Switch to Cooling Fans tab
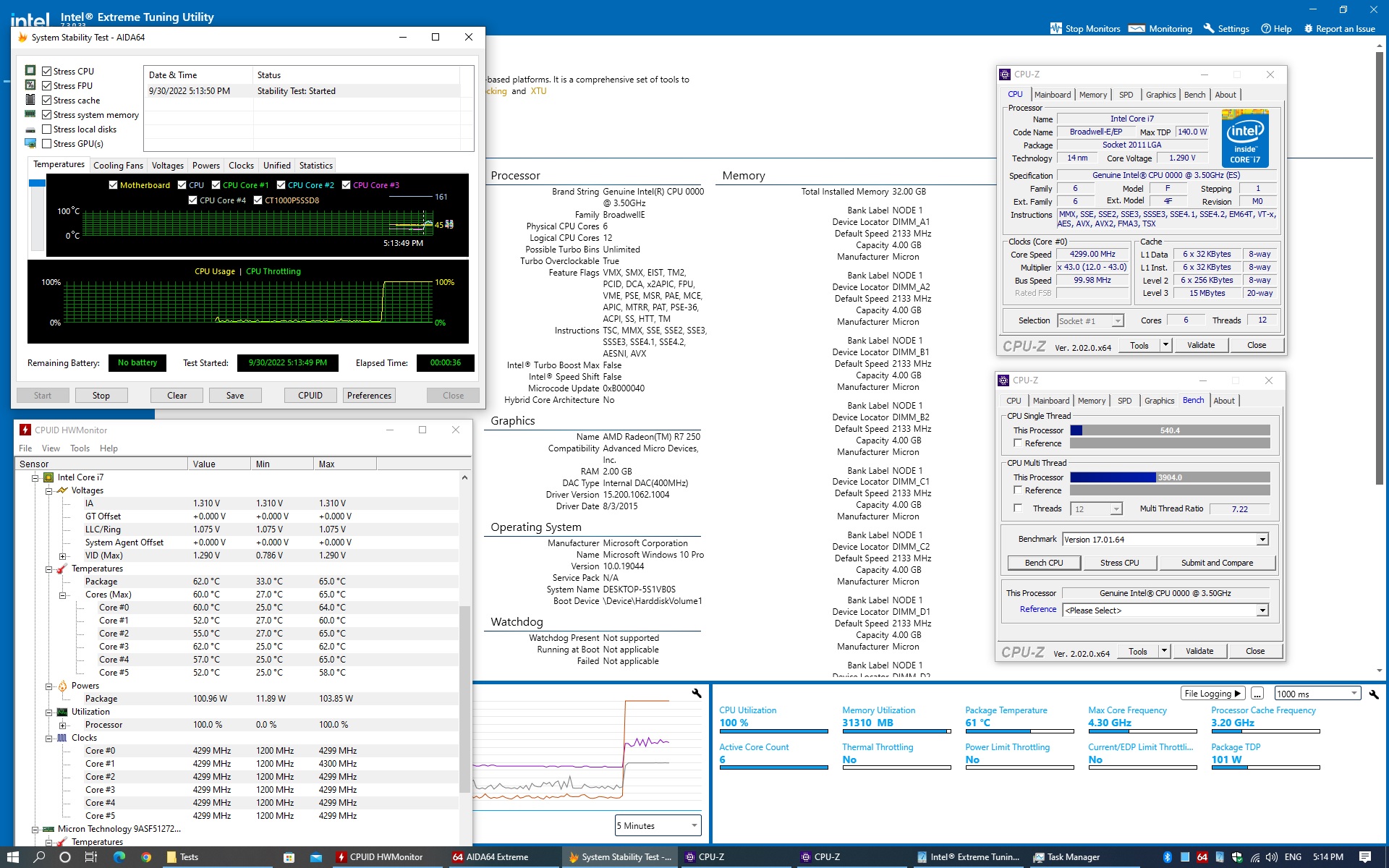Screen dimensions: 1389x868 pyautogui.click(x=118, y=166)
